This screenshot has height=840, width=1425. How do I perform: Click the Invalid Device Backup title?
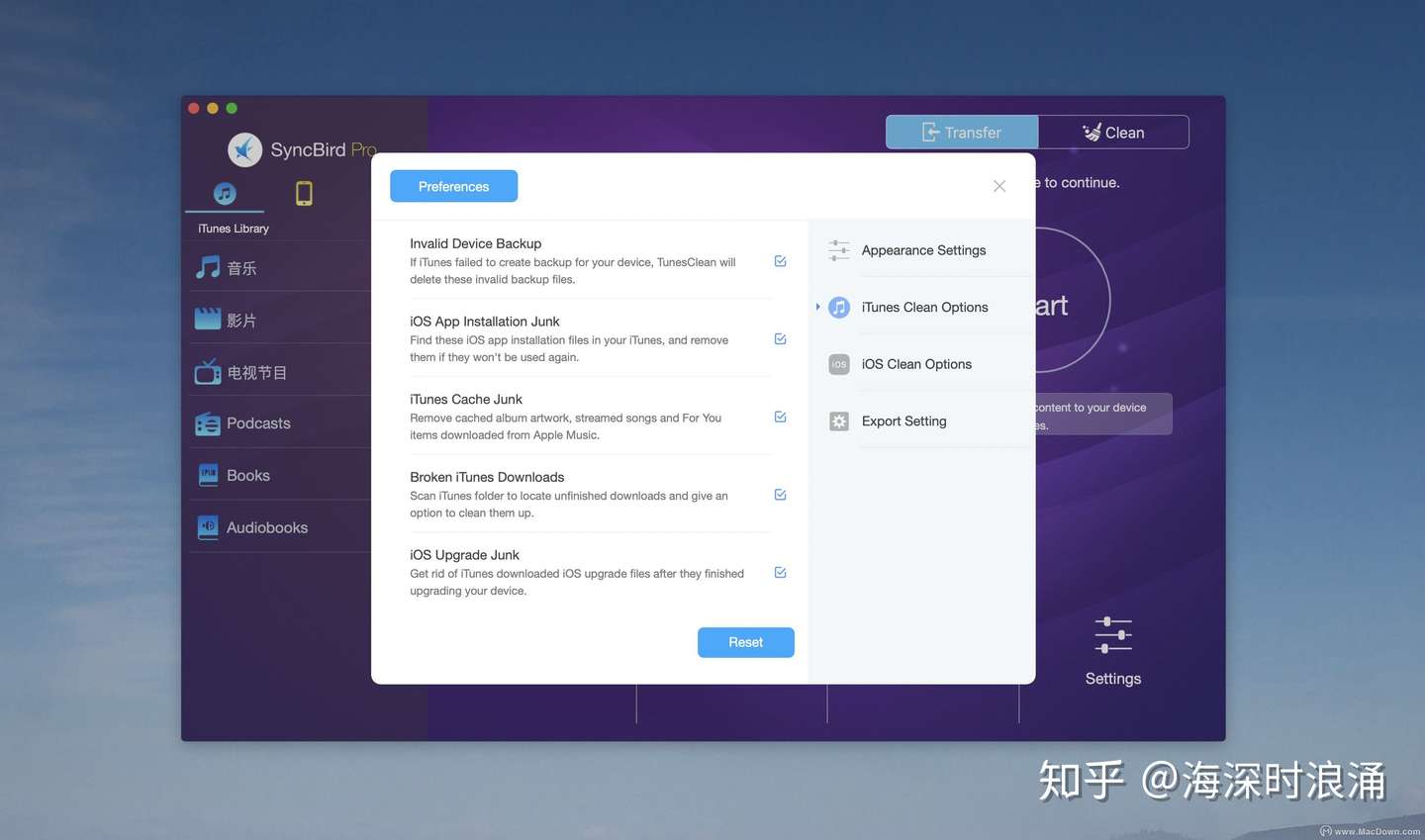476,243
